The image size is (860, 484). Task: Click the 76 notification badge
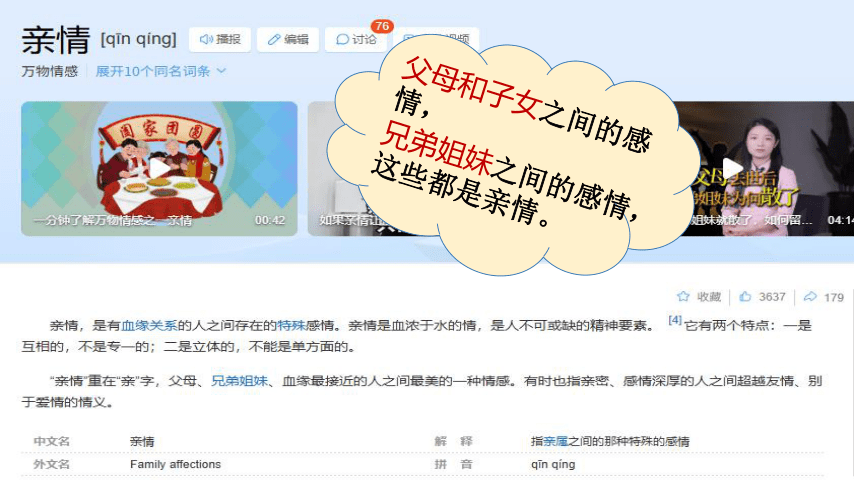coord(382,26)
